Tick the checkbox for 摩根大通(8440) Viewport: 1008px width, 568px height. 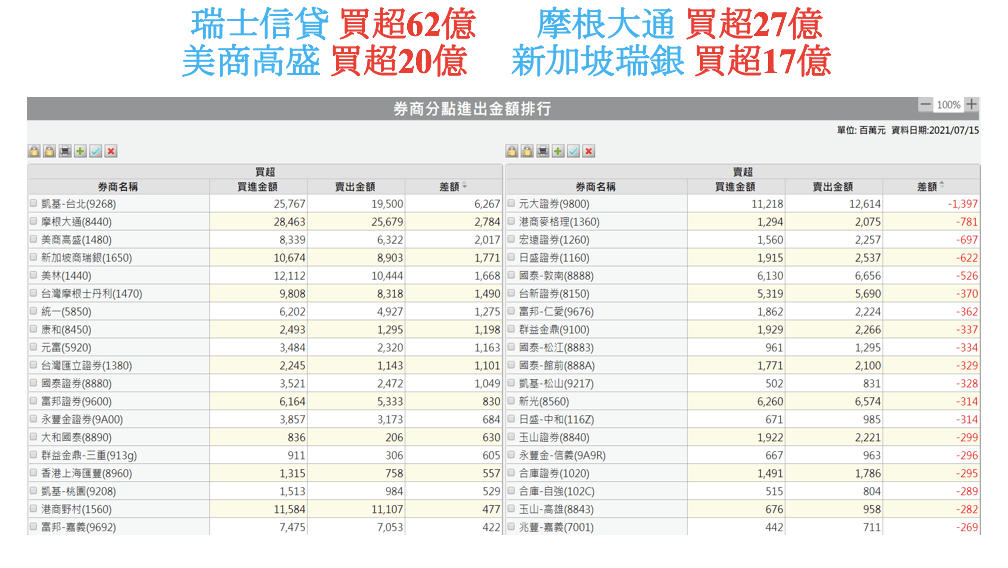point(34,221)
